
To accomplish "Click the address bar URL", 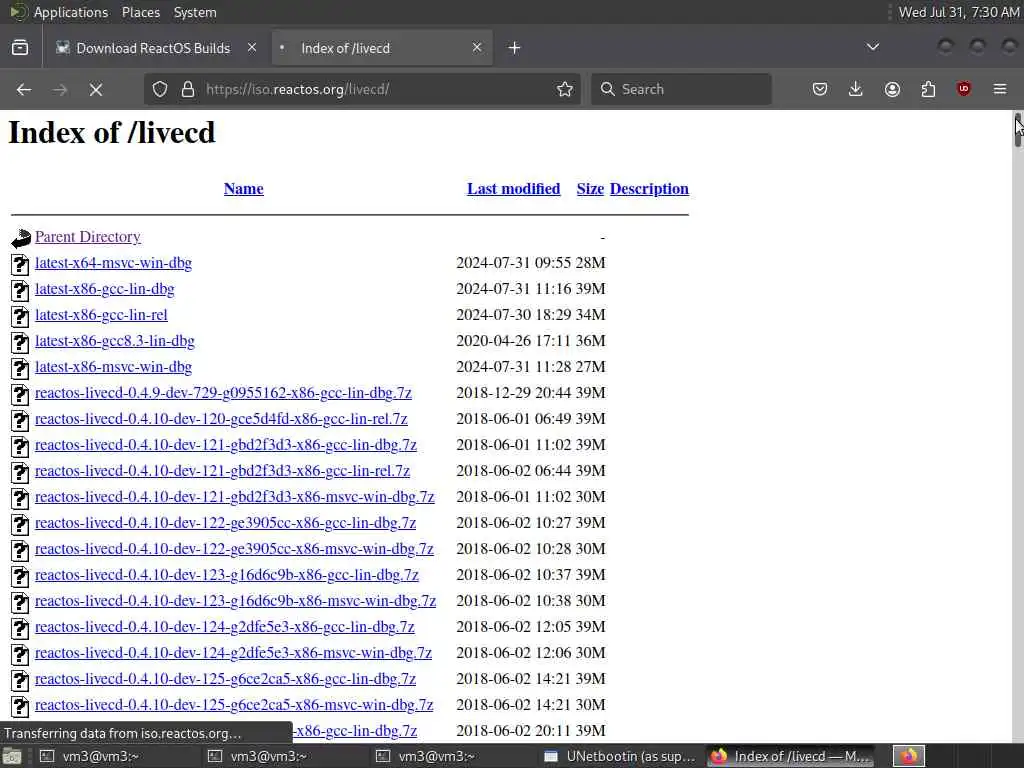I will point(297,89).
